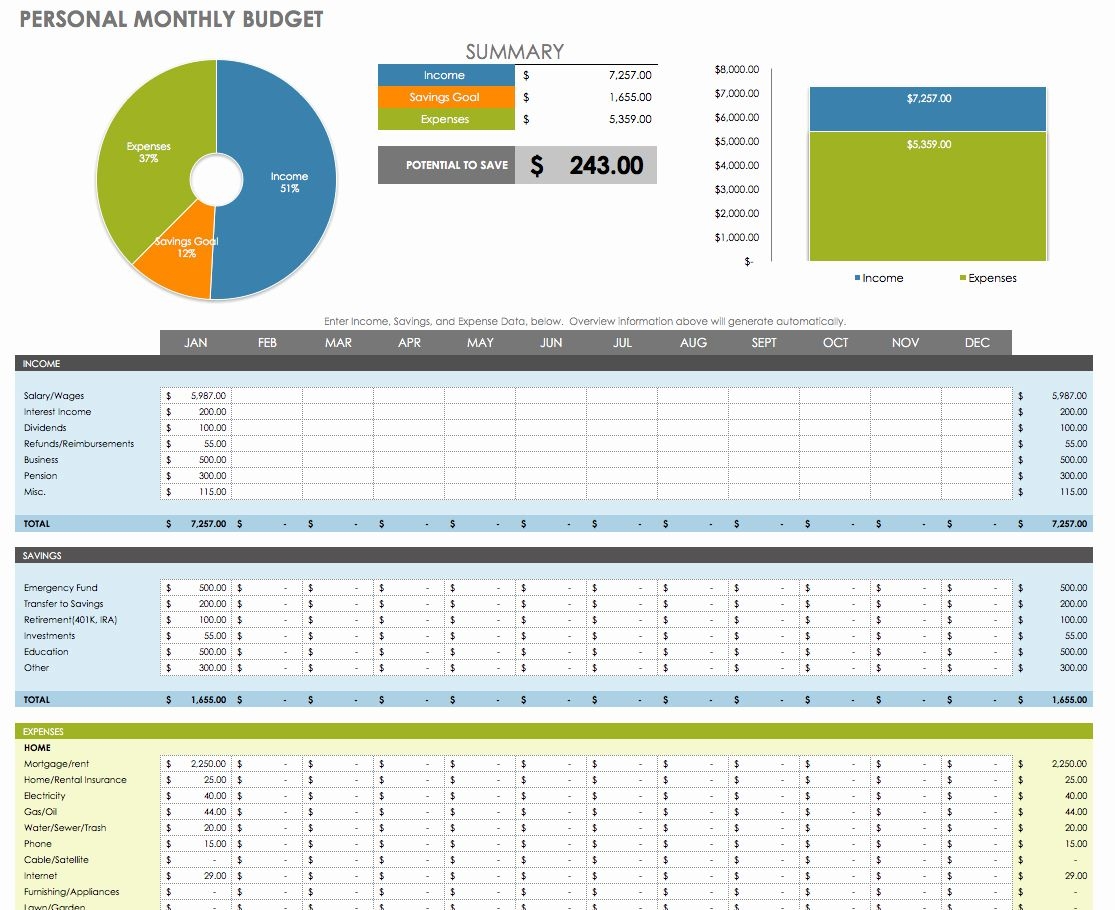This screenshot has height=910, width=1115.
Task: Select summary income value 7,257.00
Action: pyautogui.click(x=587, y=75)
